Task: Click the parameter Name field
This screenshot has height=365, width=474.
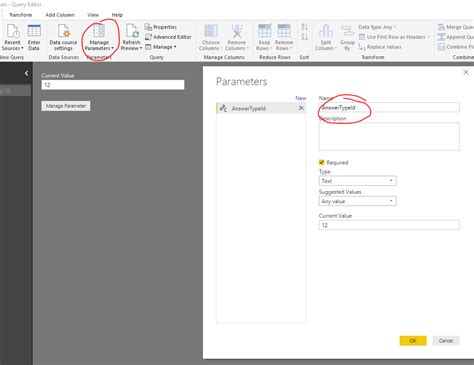Action: coord(389,107)
